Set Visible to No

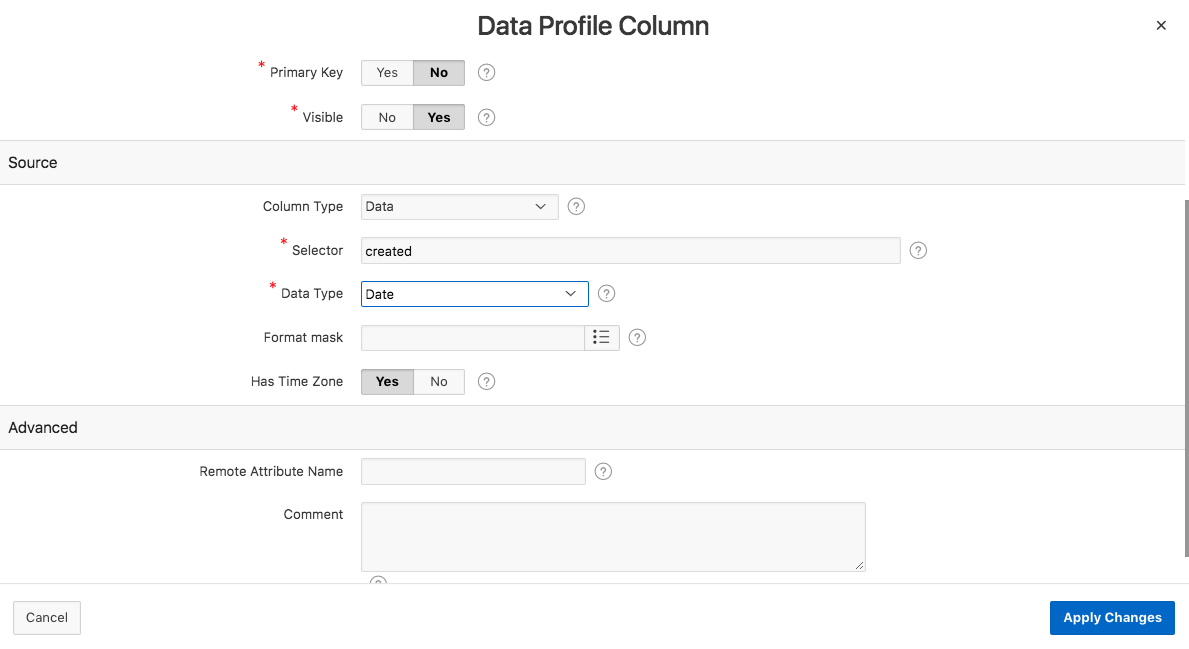[387, 117]
